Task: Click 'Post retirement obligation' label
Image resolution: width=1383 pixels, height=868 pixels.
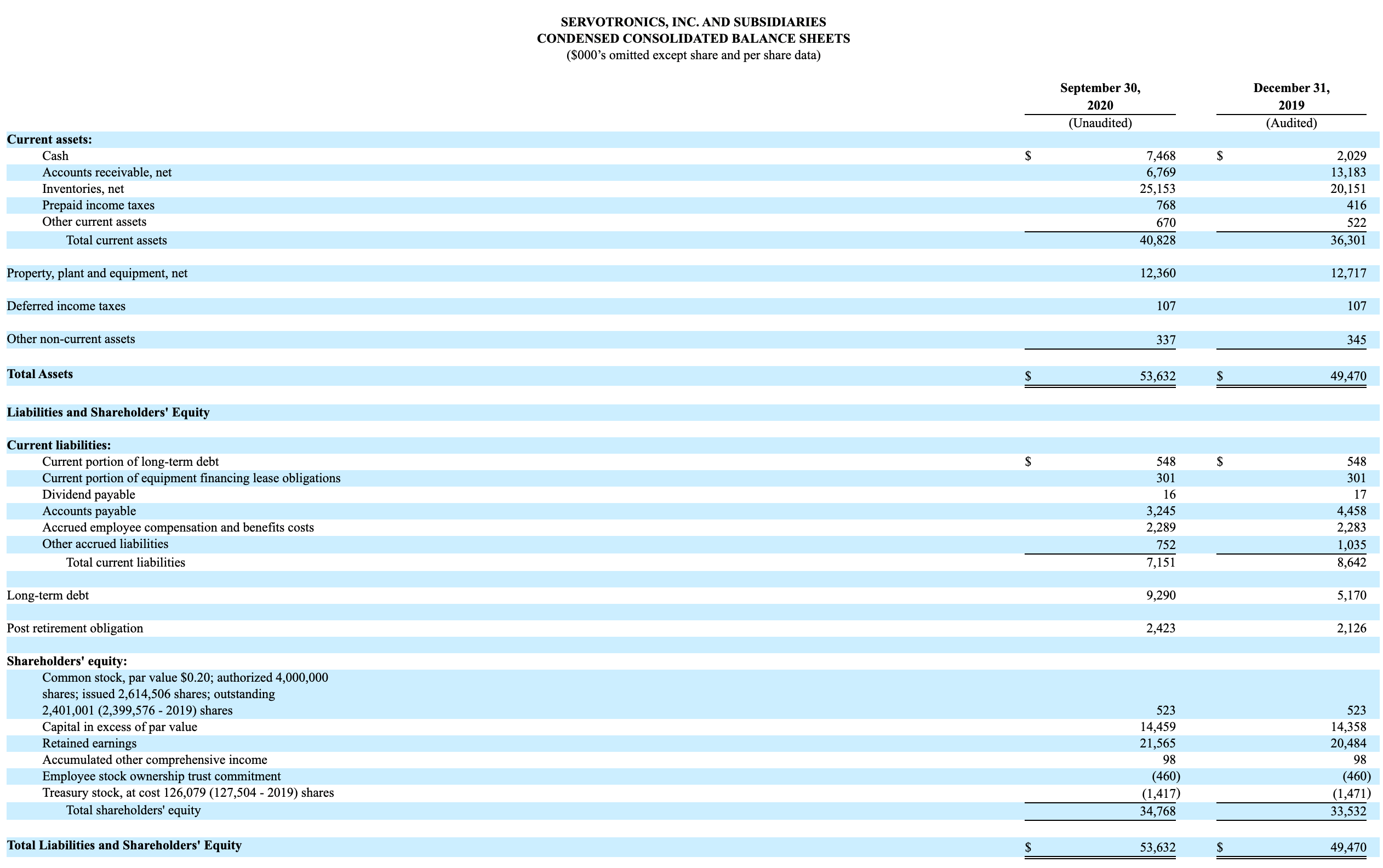Action: 75,629
